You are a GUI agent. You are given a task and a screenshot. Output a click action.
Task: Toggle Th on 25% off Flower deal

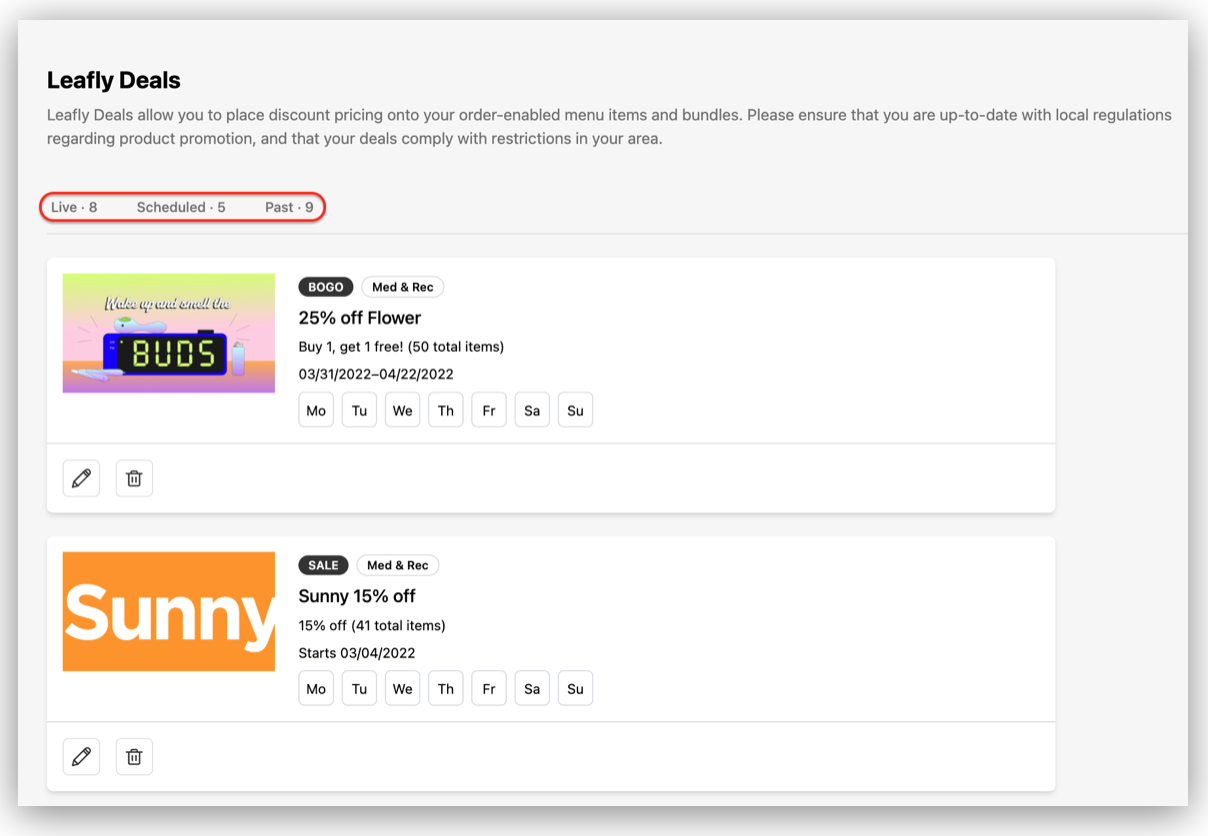(x=446, y=410)
